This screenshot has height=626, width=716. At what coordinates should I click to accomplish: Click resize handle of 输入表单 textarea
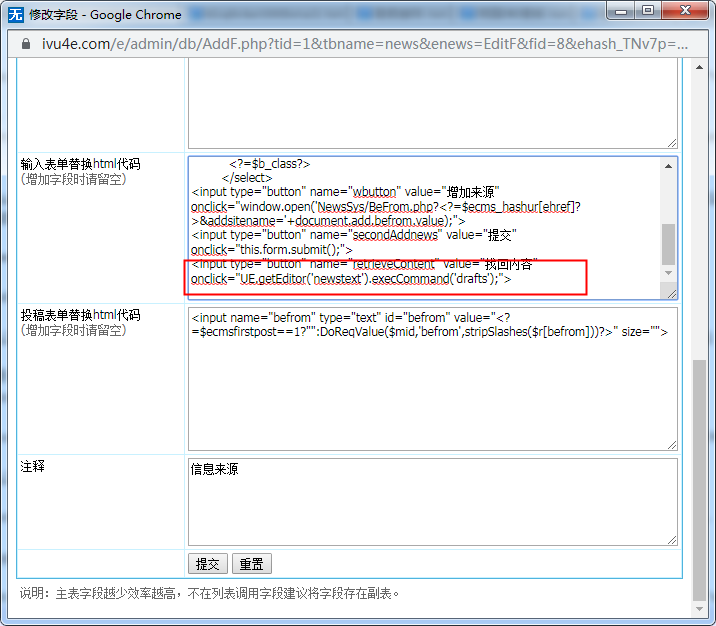[x=672, y=293]
